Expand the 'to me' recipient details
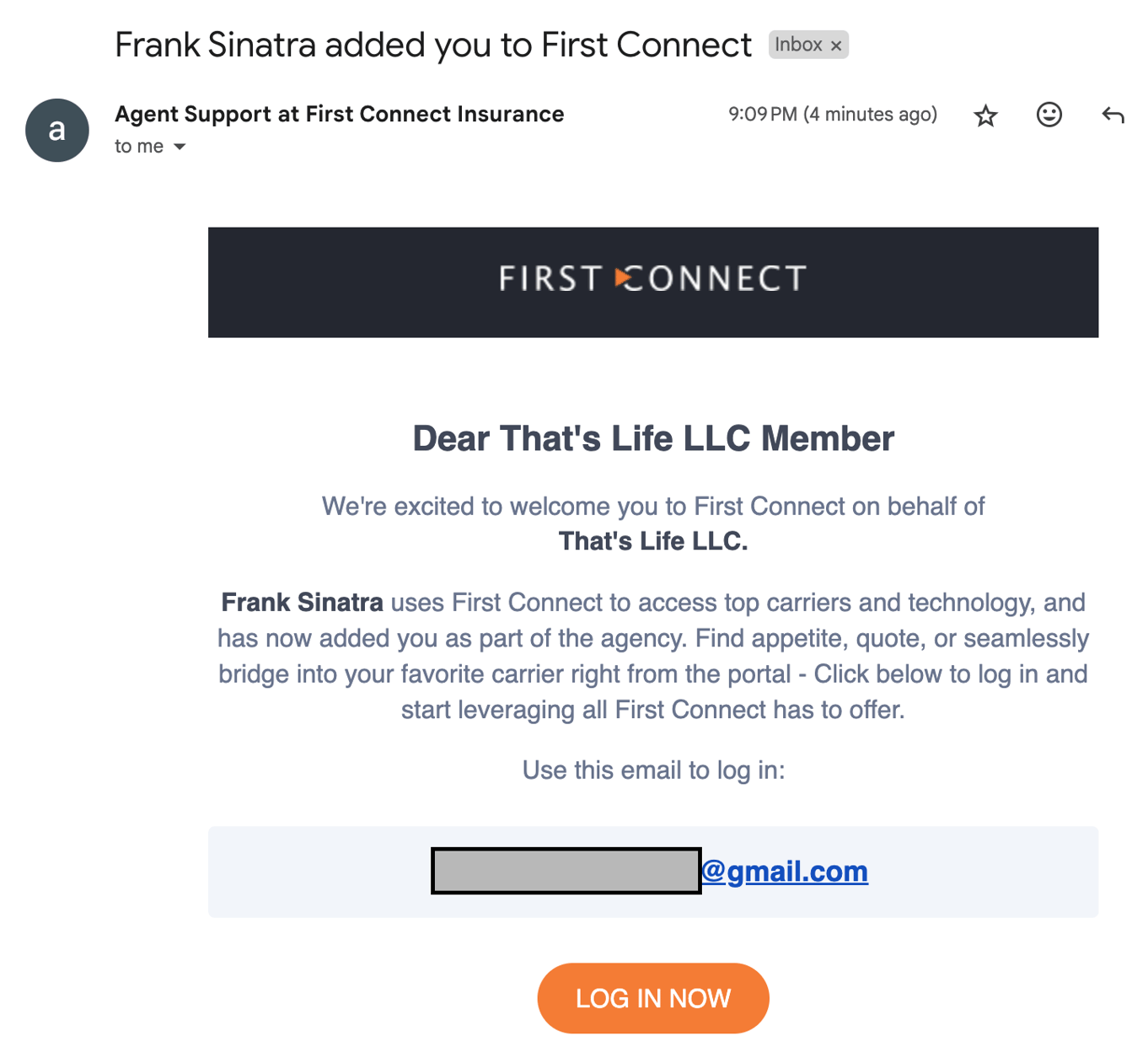This screenshot has width=1148, height=1052. coord(137,146)
